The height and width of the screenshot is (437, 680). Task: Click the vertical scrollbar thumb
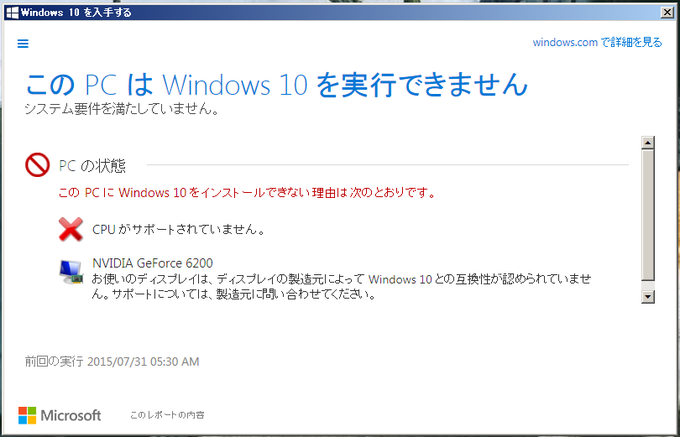[648, 215]
